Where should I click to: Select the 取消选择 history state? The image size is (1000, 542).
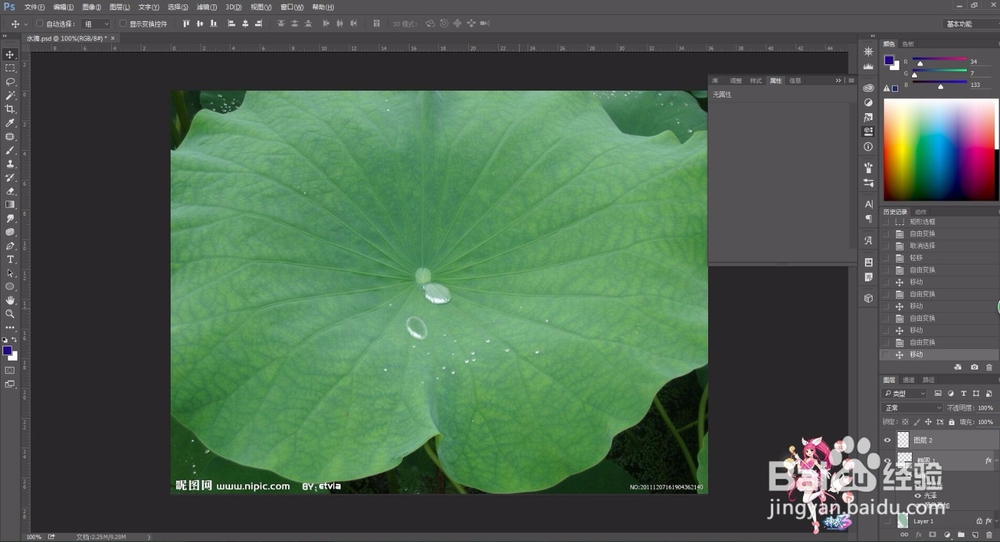click(x=939, y=245)
